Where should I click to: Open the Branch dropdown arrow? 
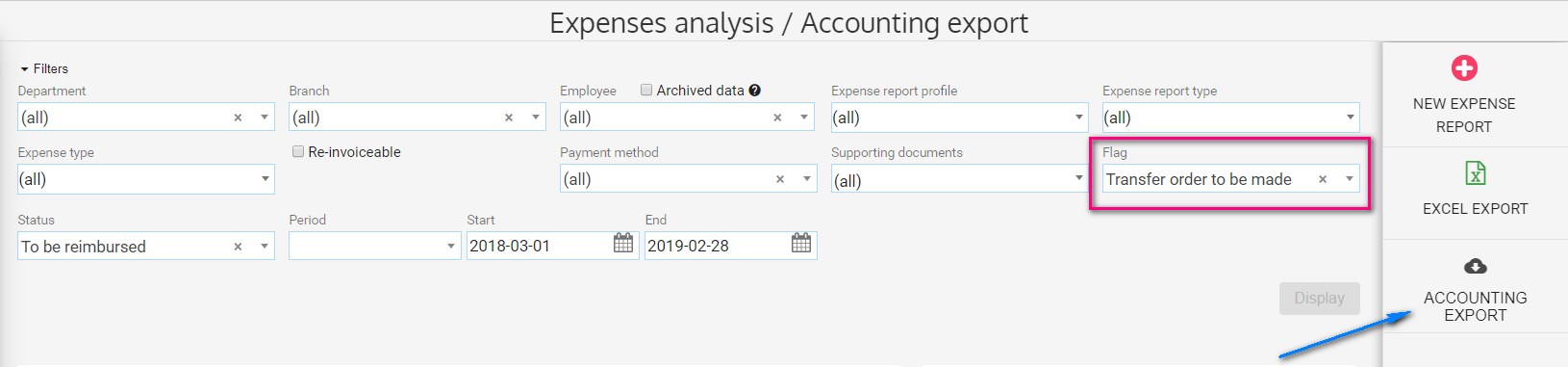(536, 118)
